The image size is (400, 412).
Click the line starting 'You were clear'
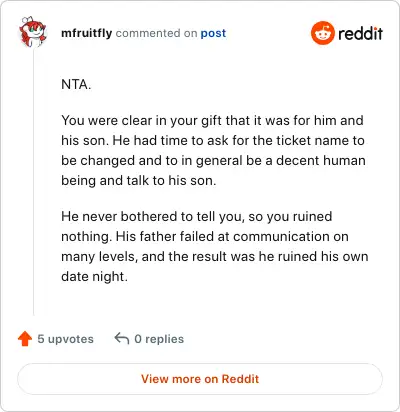(212, 120)
